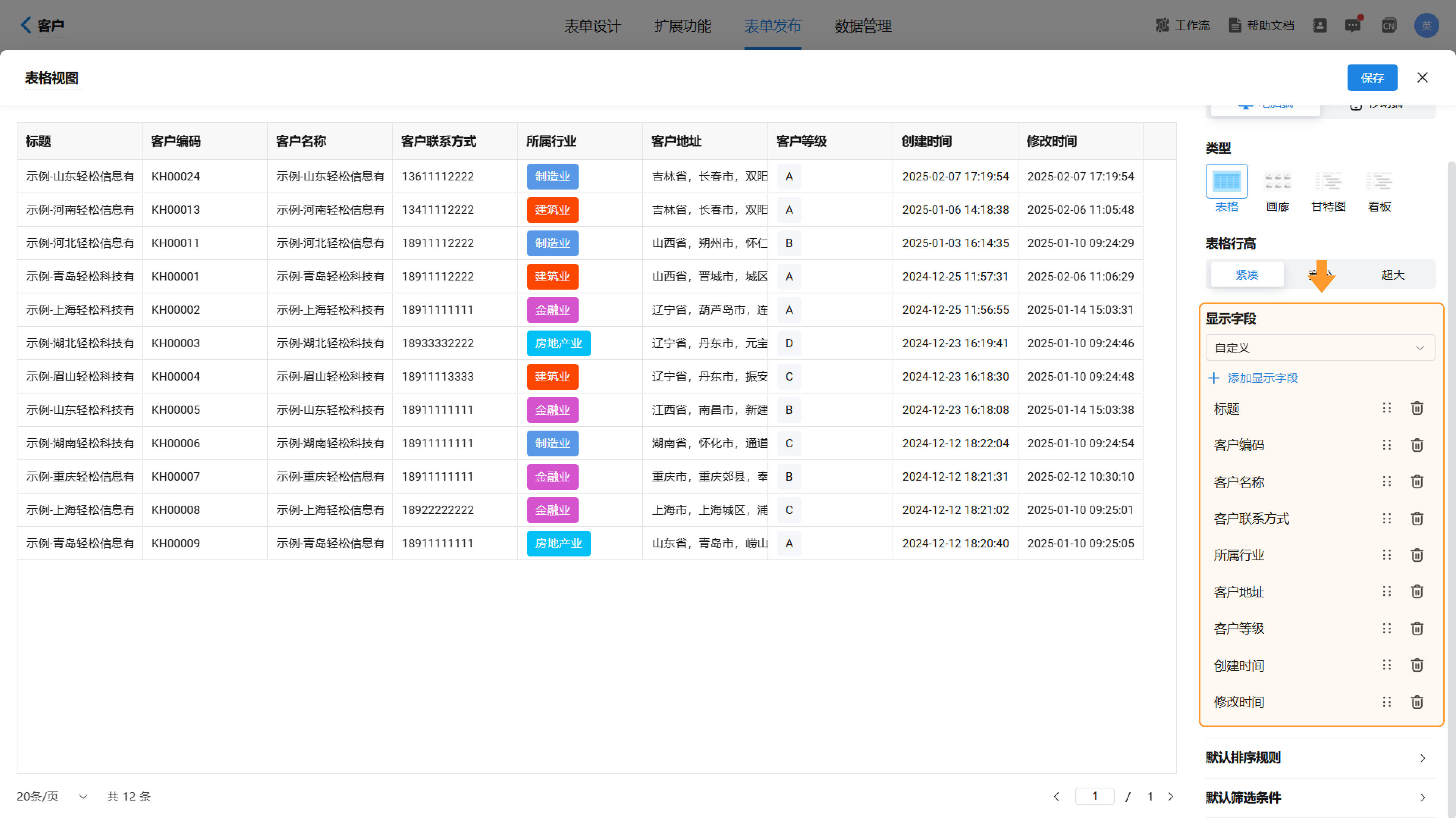Click the 房地产业 tag in KH00003 row
The width and height of the screenshot is (1456, 818).
(559, 343)
